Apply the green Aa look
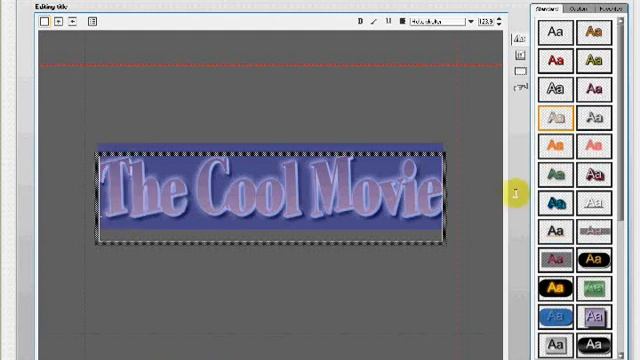 click(x=556, y=175)
